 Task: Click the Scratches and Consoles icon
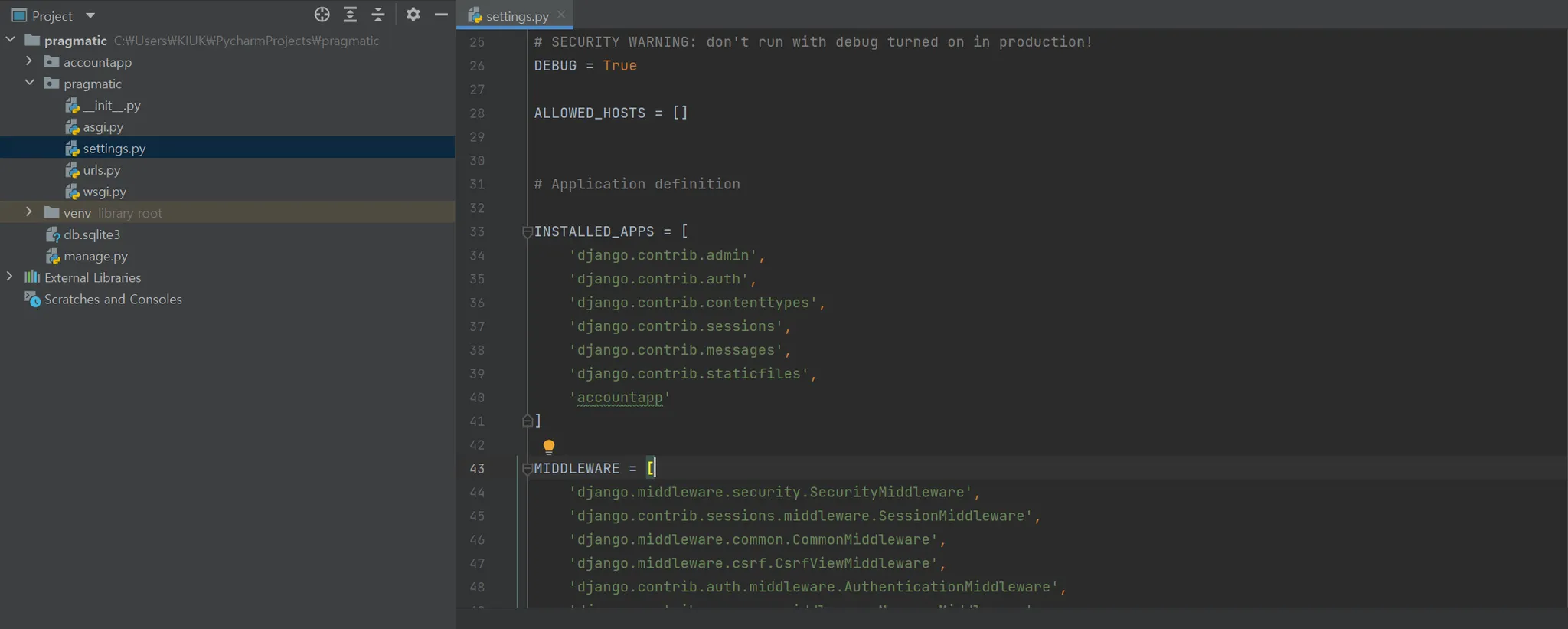point(32,299)
